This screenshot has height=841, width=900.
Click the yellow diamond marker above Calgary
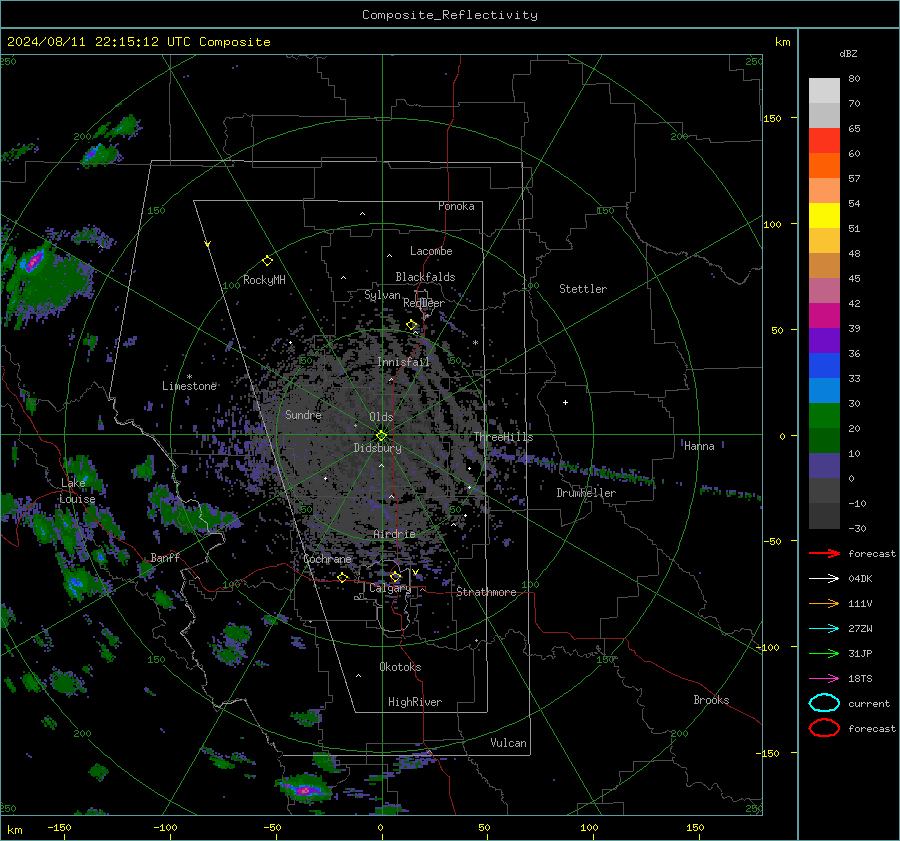click(395, 576)
